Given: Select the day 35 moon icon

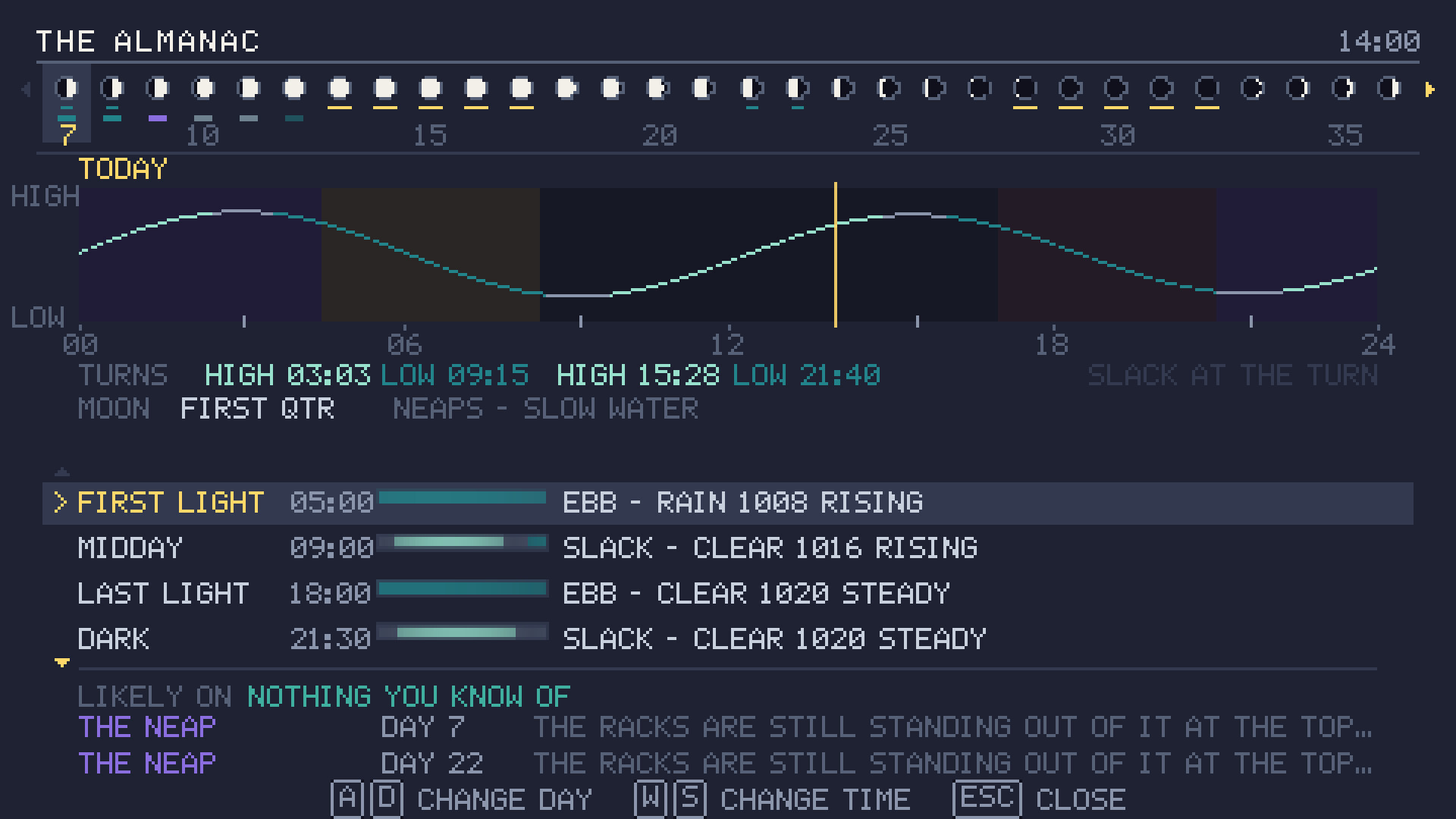Looking at the screenshot, I should 1344,89.
